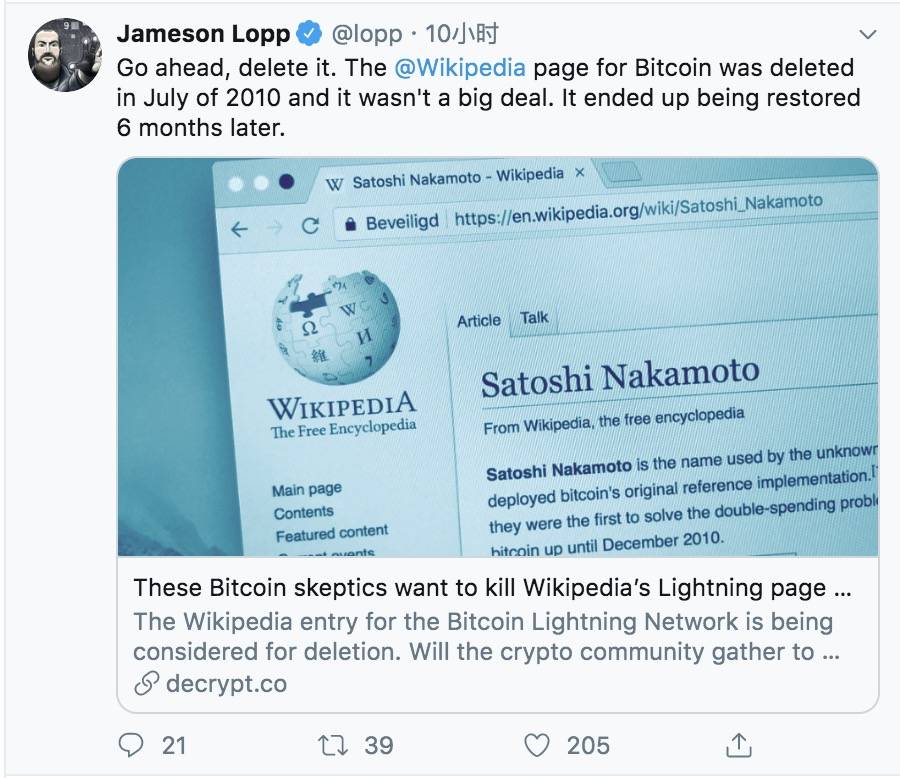Image resolution: width=900 pixels, height=778 pixels.
Task: Click the chain link icon beside decrypt.co
Action: pos(146,683)
